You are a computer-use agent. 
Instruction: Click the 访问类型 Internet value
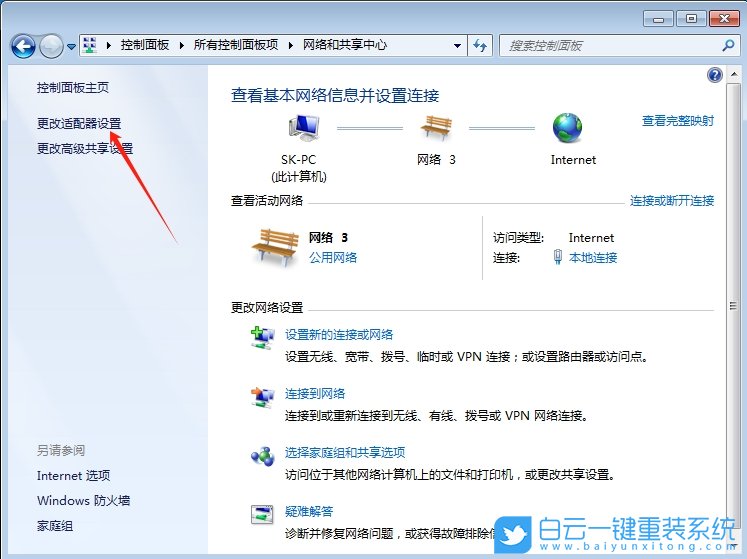pos(591,238)
